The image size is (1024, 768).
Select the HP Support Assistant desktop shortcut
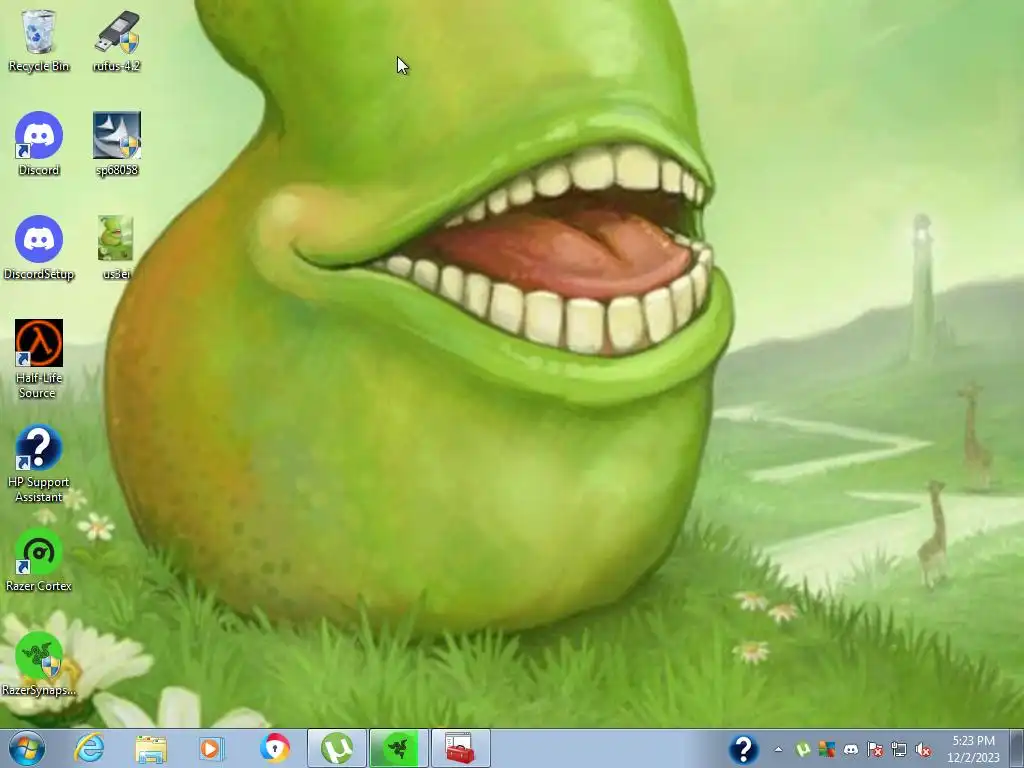coord(39,464)
